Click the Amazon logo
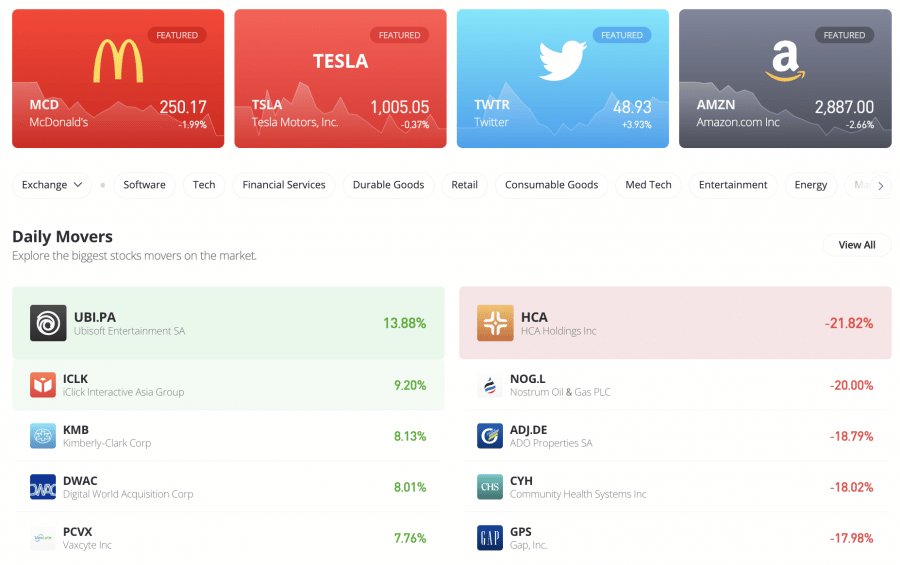Image resolution: width=900 pixels, height=565 pixels. [785, 61]
